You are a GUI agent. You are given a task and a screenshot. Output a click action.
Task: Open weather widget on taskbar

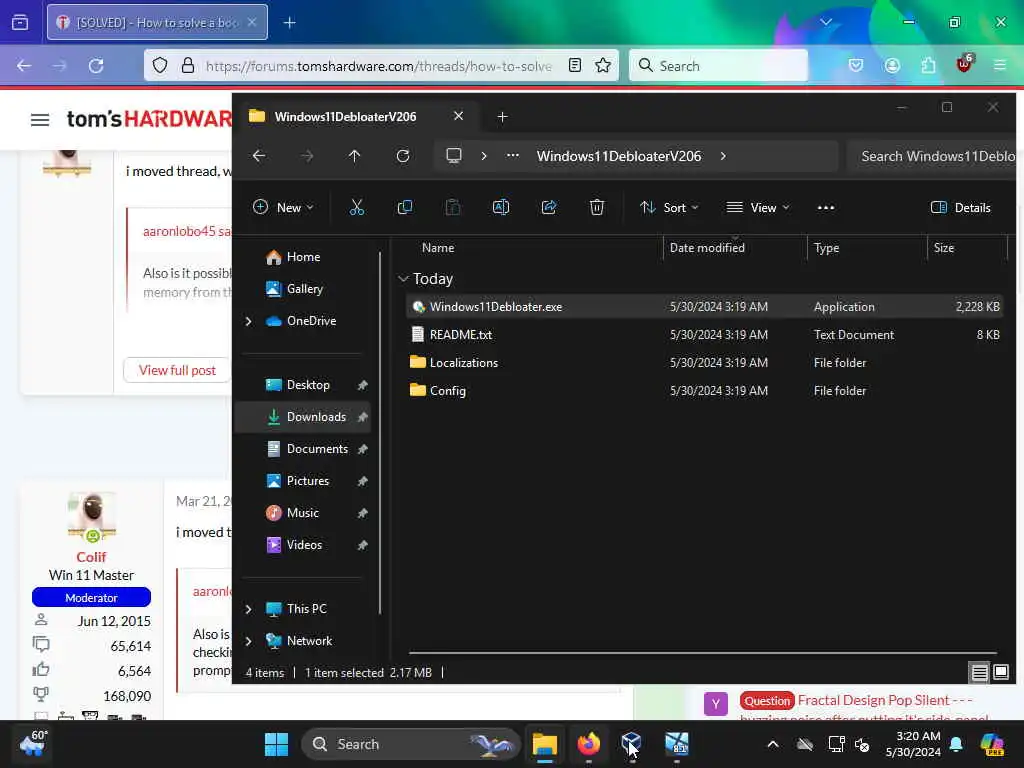[33, 743]
